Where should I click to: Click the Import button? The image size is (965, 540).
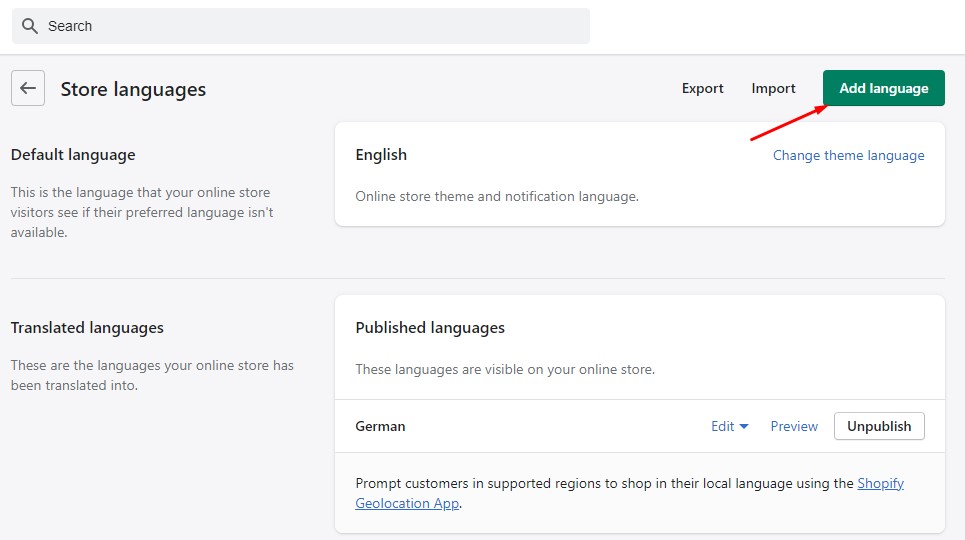pos(773,88)
